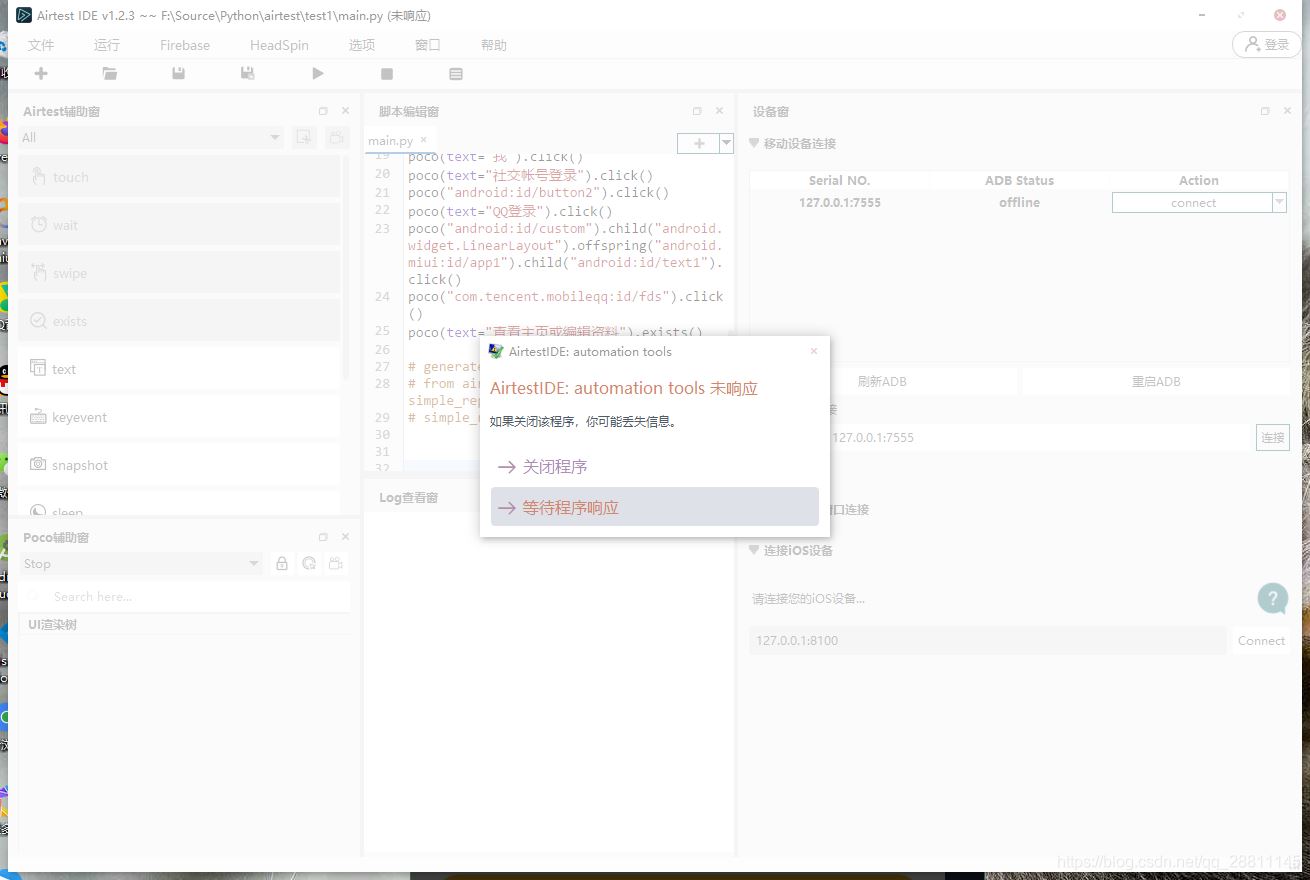Choose 关闭程序 in the not-responding dialog
This screenshot has height=880, width=1310.
tap(655, 467)
